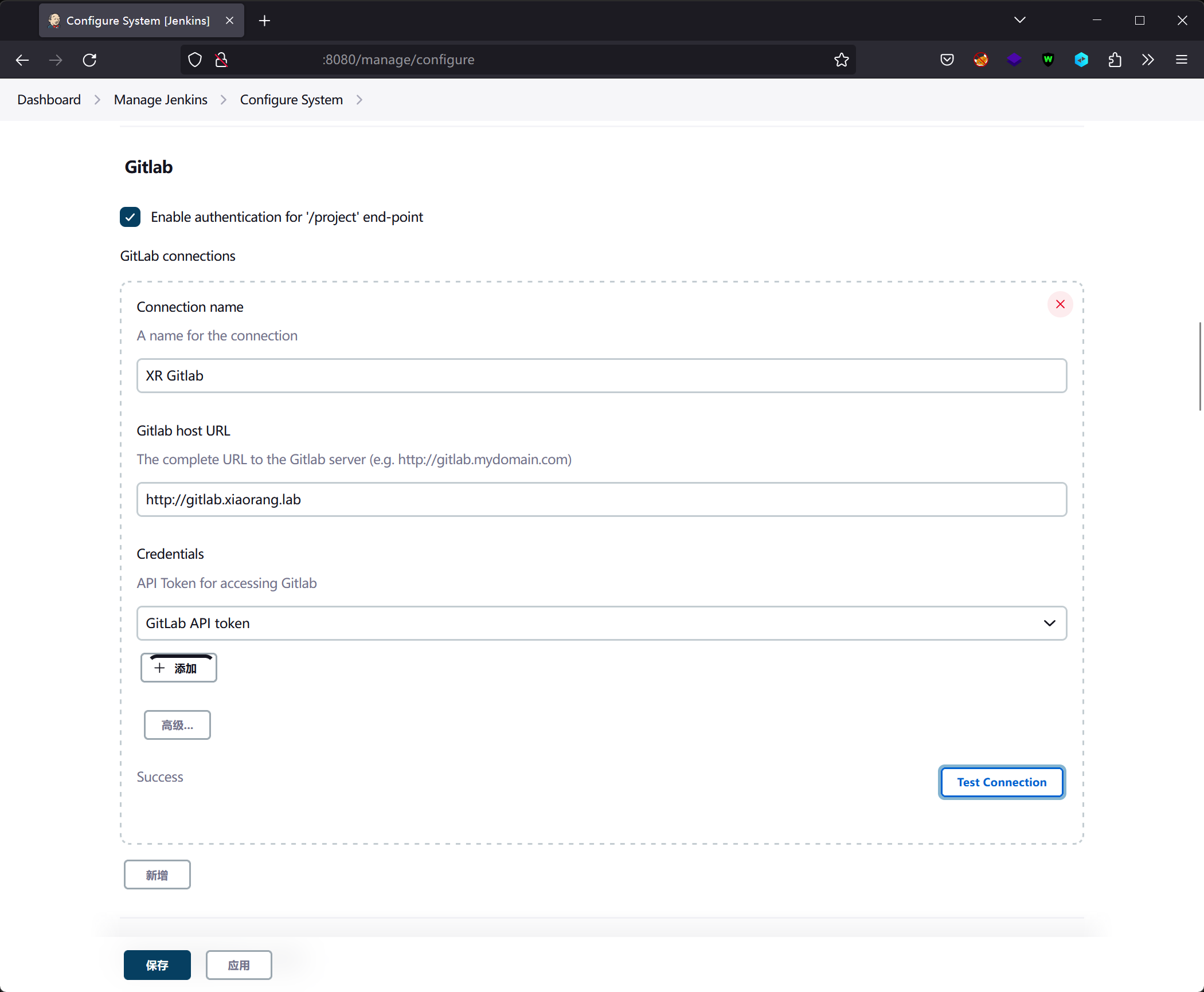
Task: Click the red X to remove GitLab connection
Action: point(1060,304)
